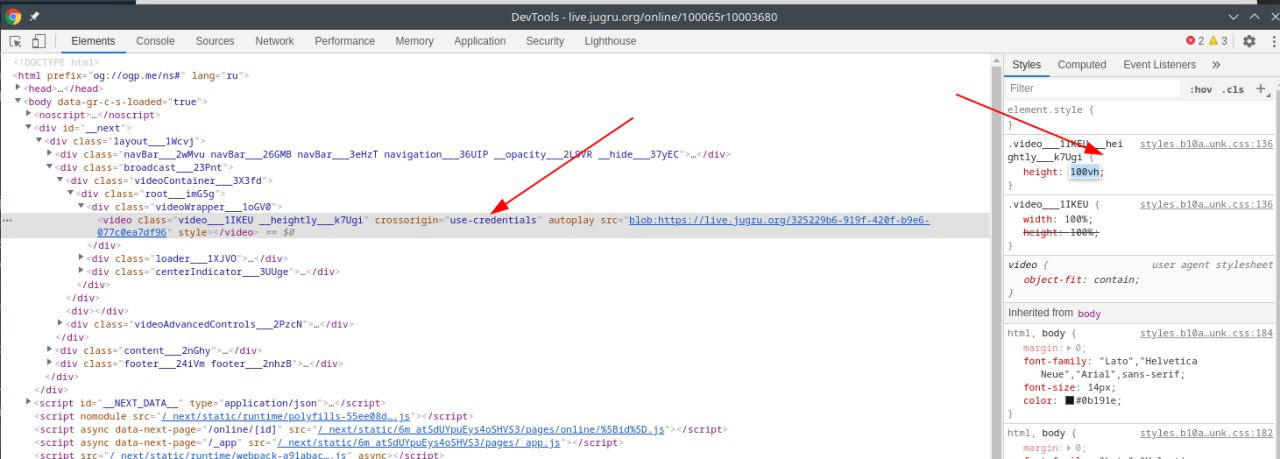
Task: Open the Lighthouse tab
Action: pos(610,41)
